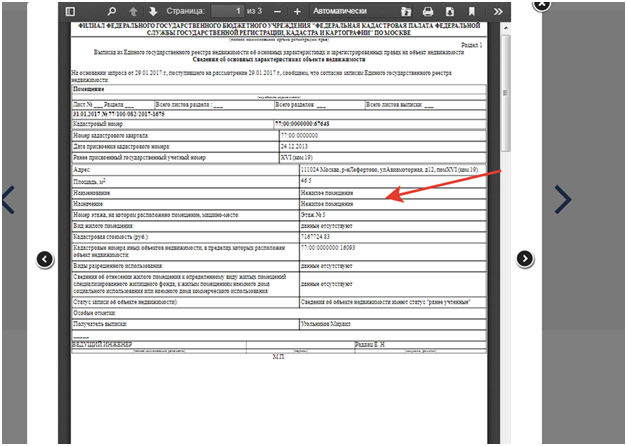Open a file with the toolbar folder icon
Image resolution: width=627 pixels, height=446 pixels.
(406, 11)
